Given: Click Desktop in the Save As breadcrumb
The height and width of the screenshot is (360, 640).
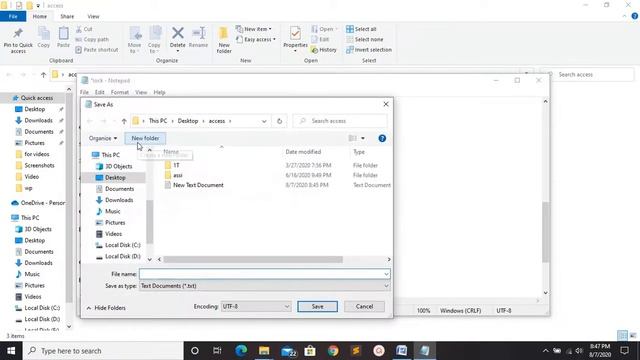Looking at the screenshot, I should (x=188, y=121).
